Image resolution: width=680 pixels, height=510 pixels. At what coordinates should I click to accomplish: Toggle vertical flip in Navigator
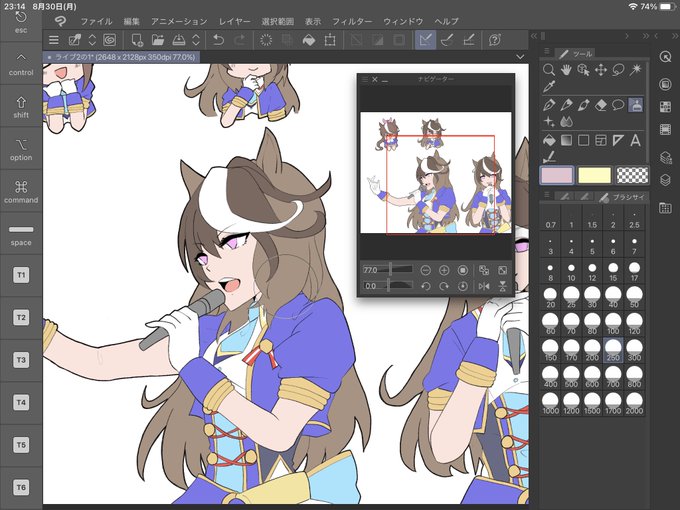(503, 286)
